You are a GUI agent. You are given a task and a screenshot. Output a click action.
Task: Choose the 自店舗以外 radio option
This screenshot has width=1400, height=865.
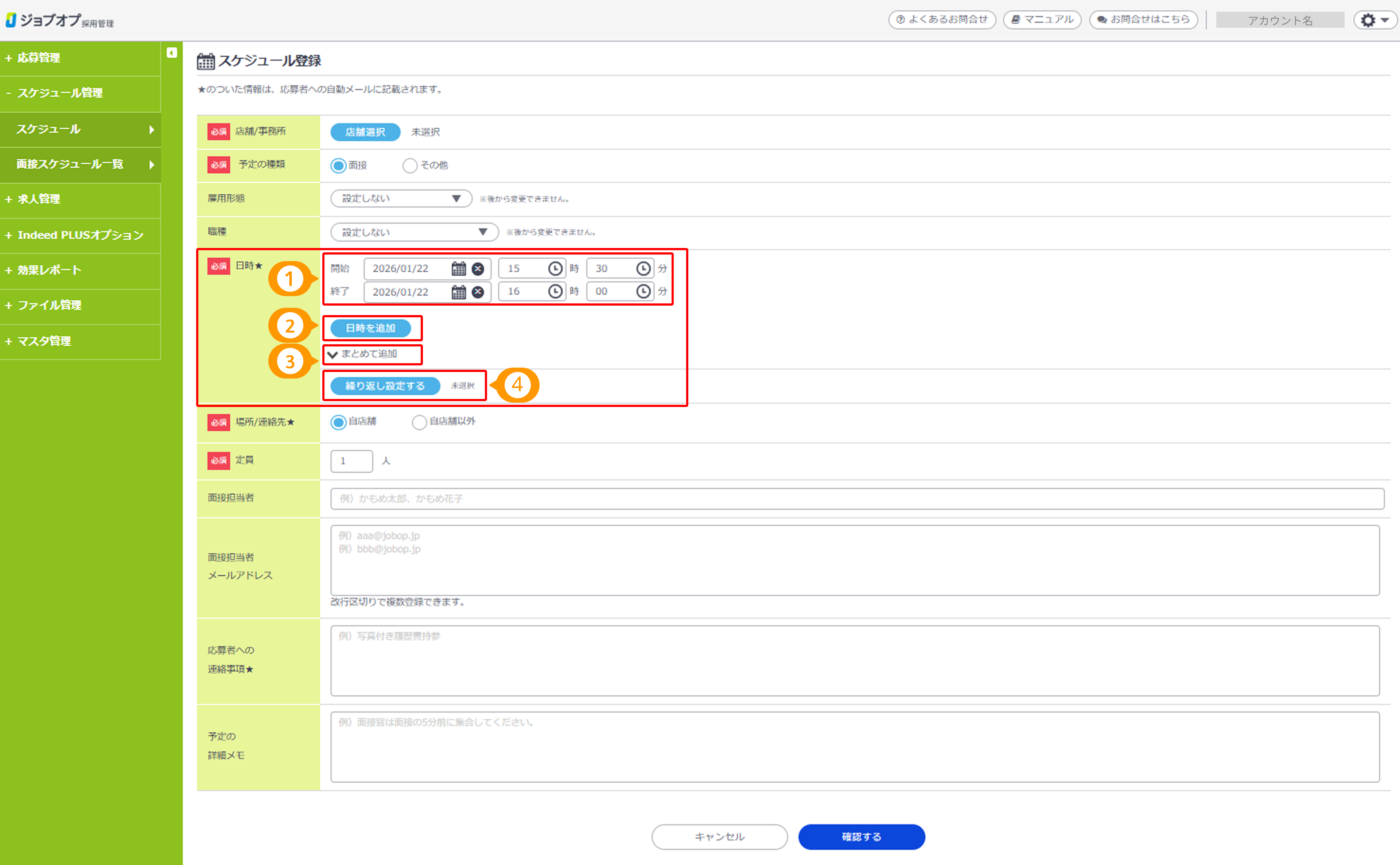click(419, 422)
